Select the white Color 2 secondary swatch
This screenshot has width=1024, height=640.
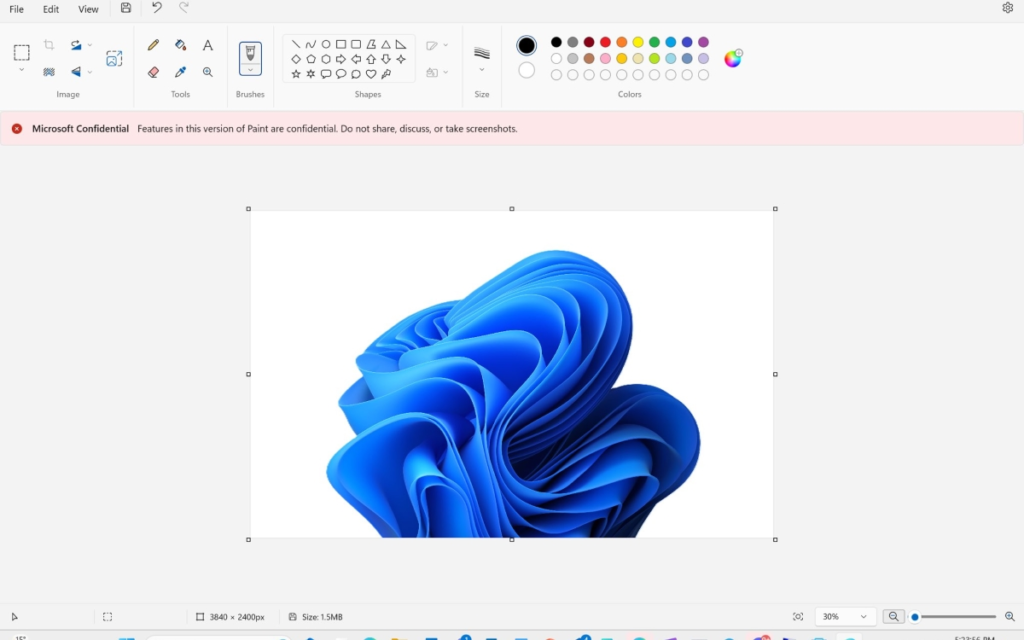[526, 70]
